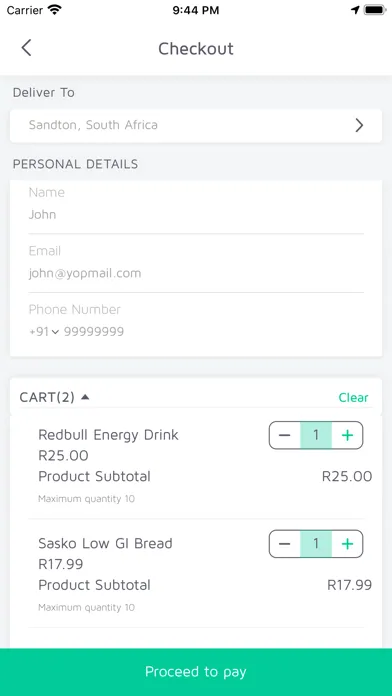The image size is (392, 696).
Task: Increase Redbull Energy Drink quantity with plus
Action: (x=347, y=435)
